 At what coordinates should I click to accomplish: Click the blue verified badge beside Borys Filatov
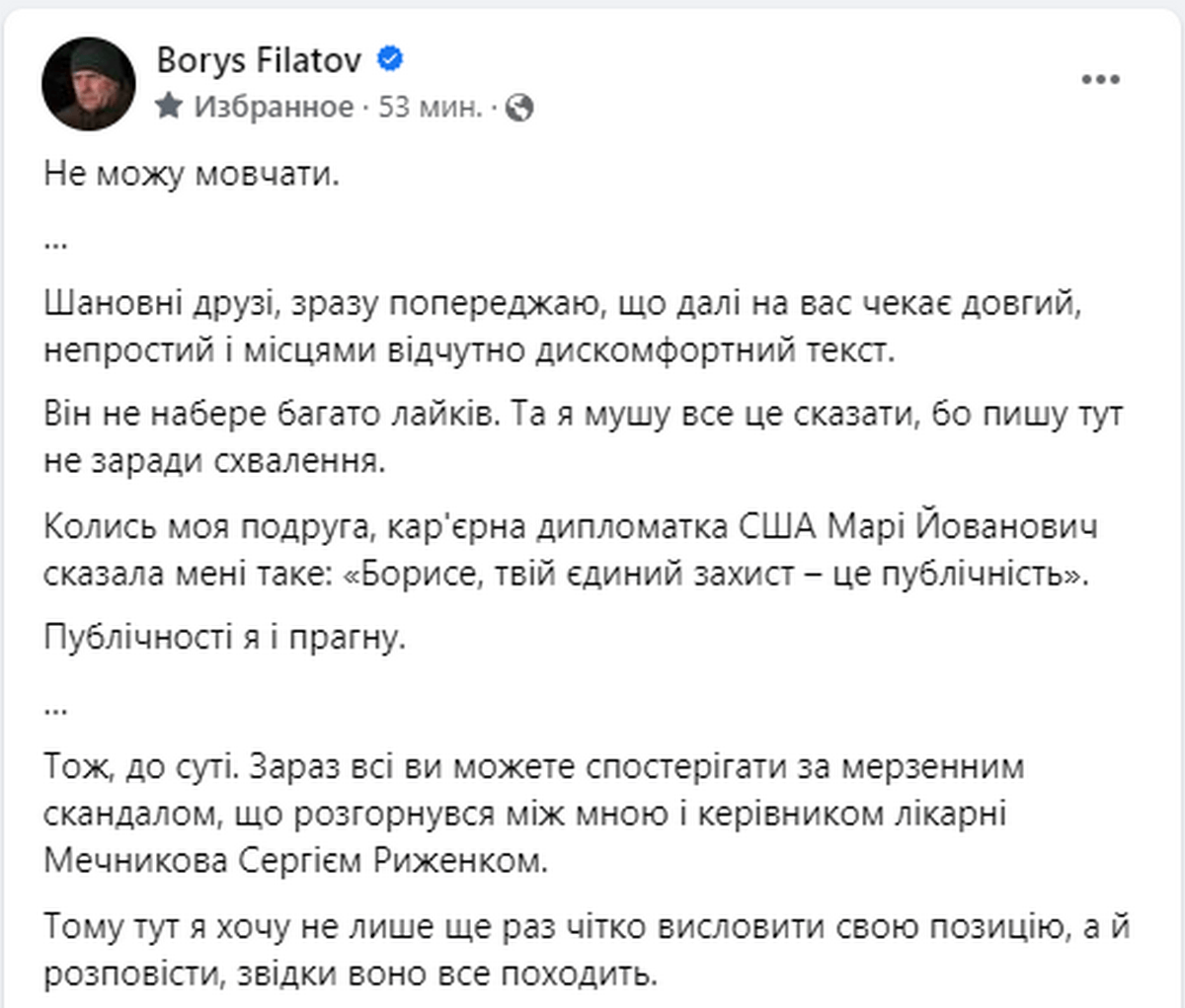tap(389, 59)
